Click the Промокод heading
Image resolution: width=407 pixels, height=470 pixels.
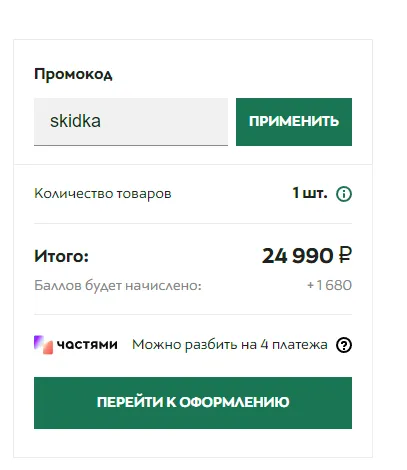coord(73,74)
